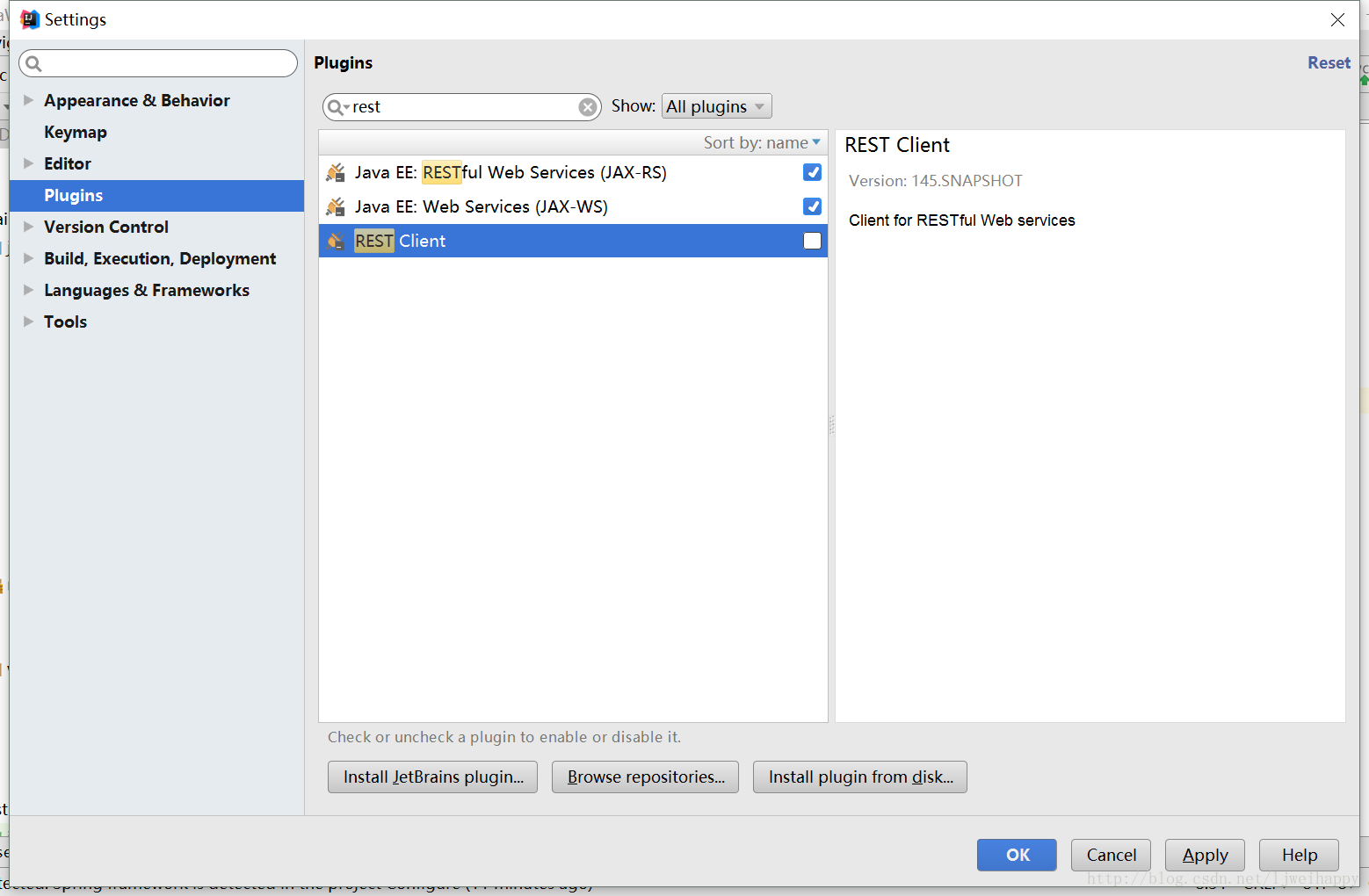Open Help for settings dialog
Viewport: 1369px width, 896px height.
click(1299, 855)
